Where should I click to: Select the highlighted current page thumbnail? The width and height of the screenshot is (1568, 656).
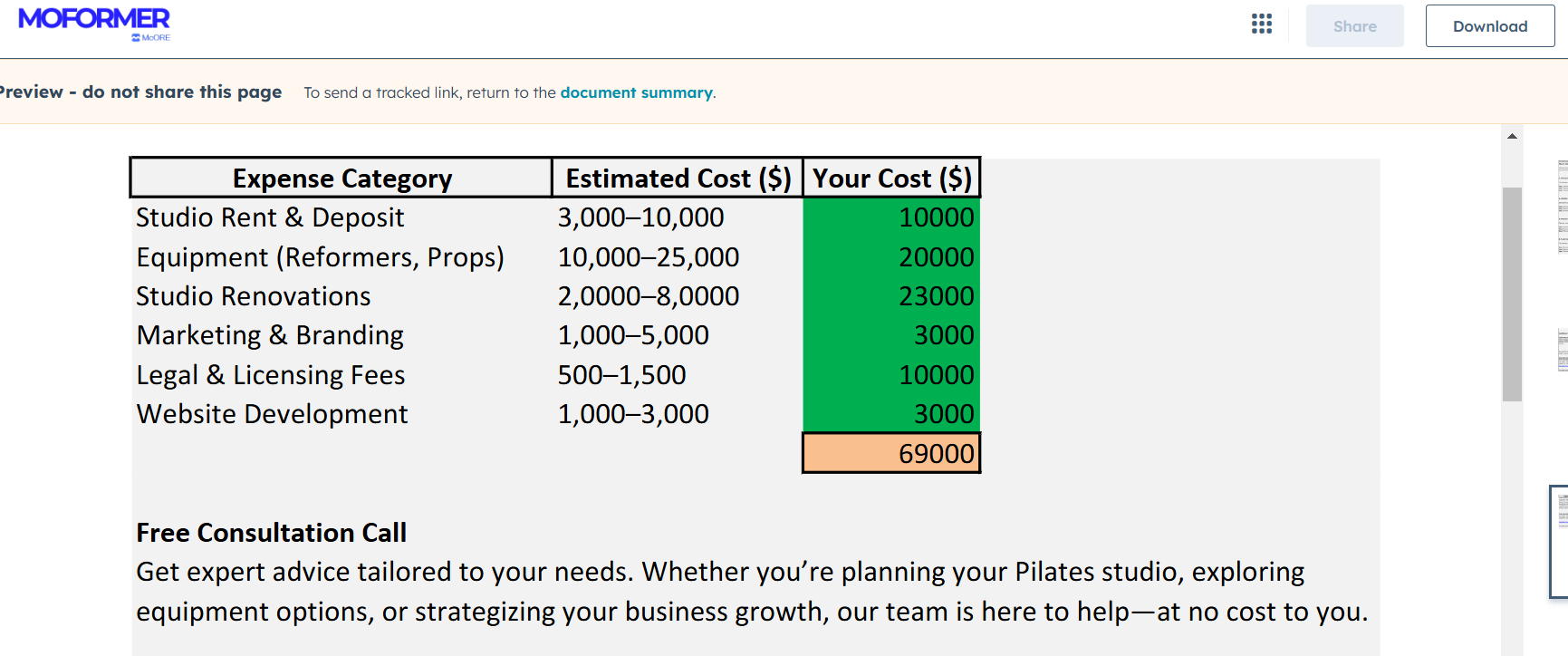click(1561, 542)
